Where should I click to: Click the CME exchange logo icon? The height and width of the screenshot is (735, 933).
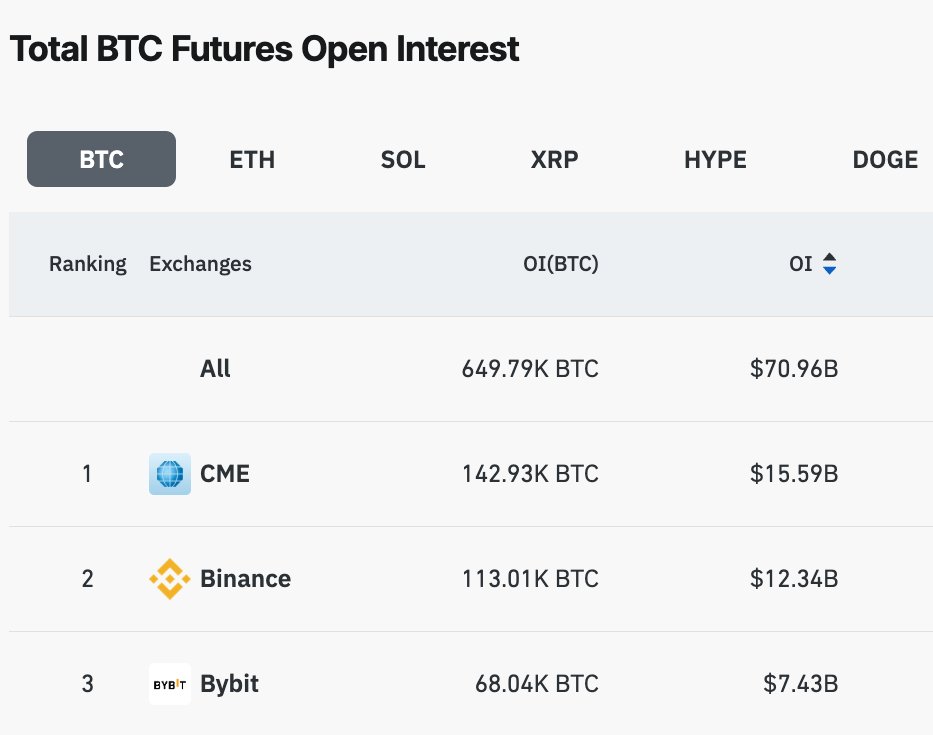coord(169,474)
